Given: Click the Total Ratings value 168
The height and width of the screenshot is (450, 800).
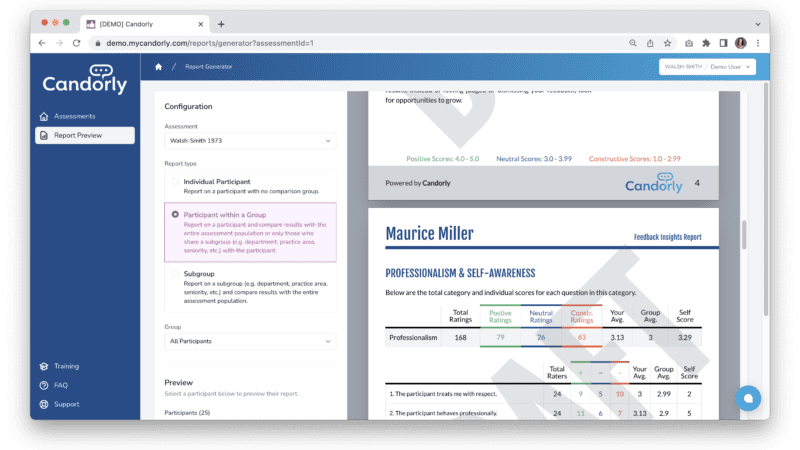Looking at the screenshot, I should [x=460, y=337].
